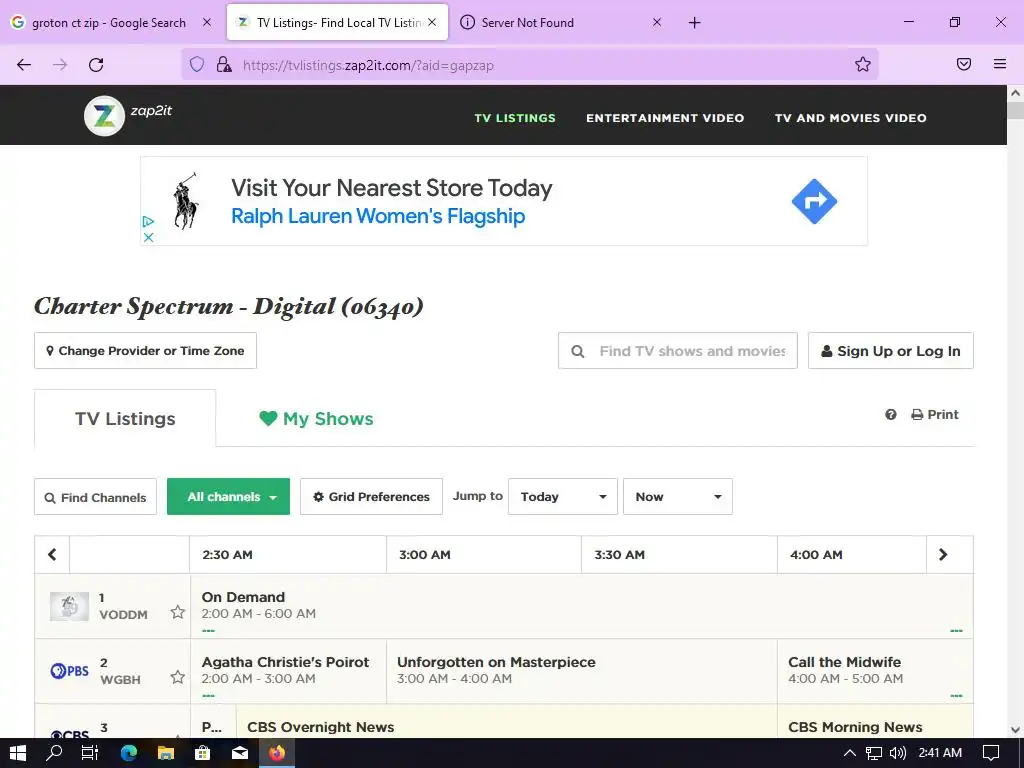
Task: Click the blue directions arrow in ad
Action: 814,201
